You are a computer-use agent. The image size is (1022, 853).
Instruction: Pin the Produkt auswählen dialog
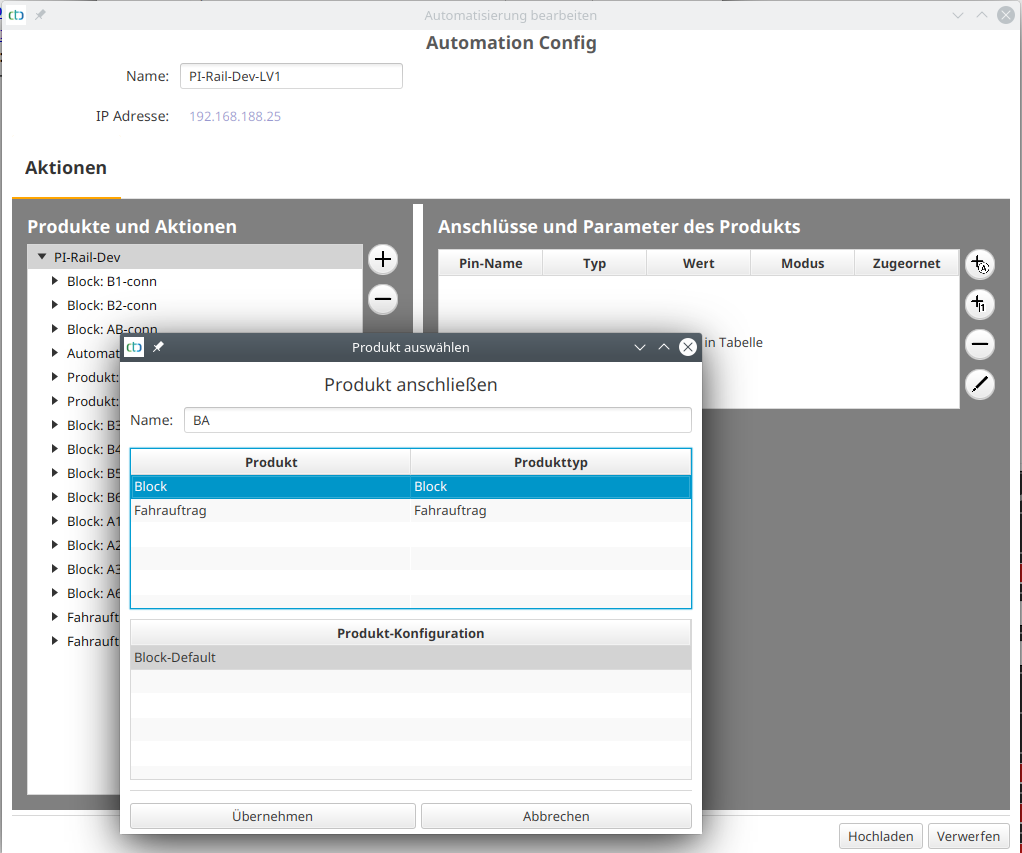point(158,347)
